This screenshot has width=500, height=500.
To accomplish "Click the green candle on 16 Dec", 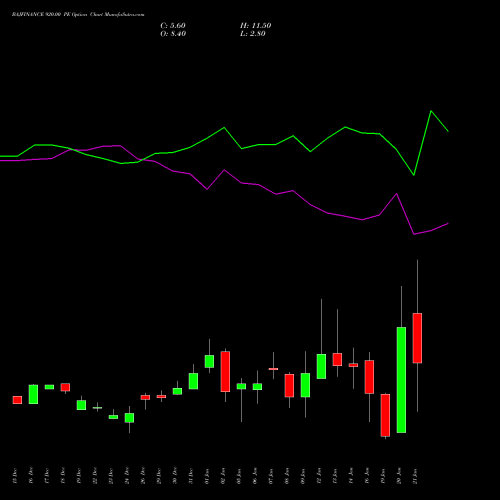I will (x=33, y=394).
